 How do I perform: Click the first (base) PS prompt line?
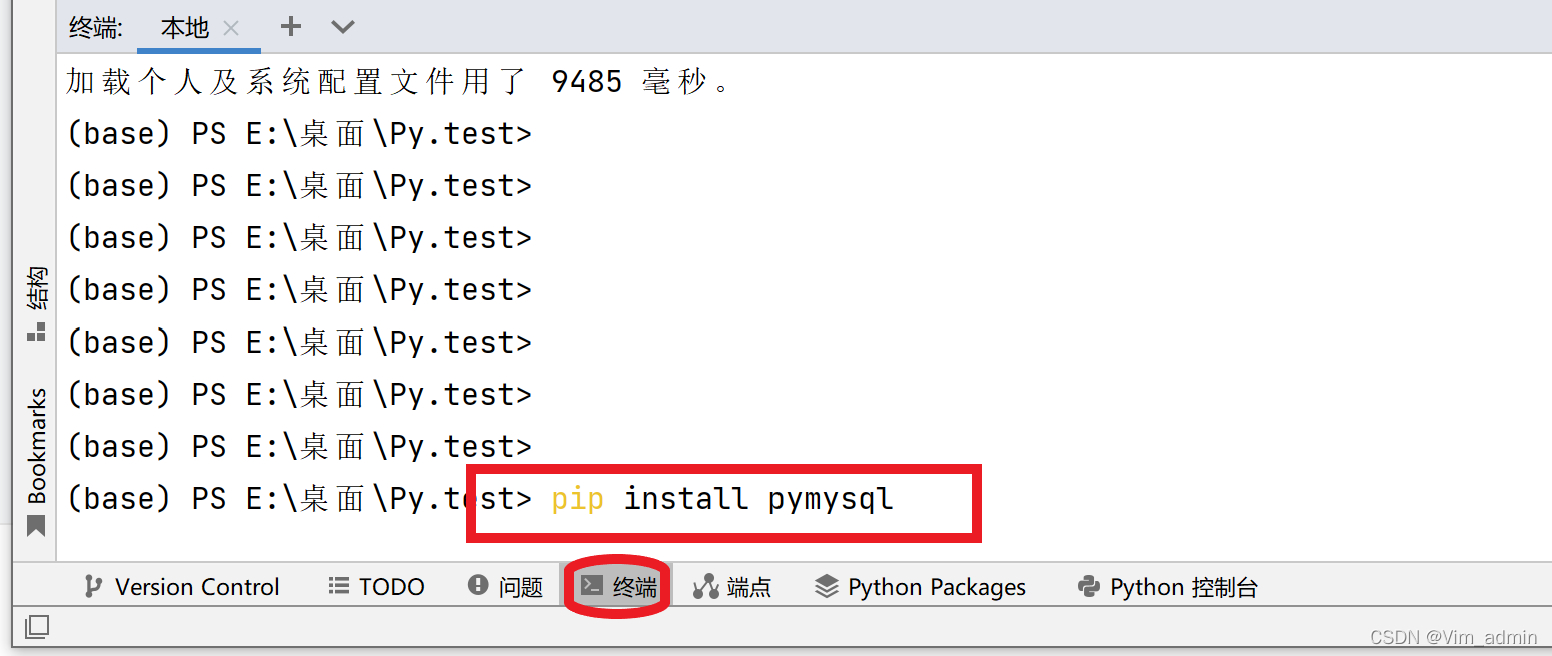(x=299, y=133)
